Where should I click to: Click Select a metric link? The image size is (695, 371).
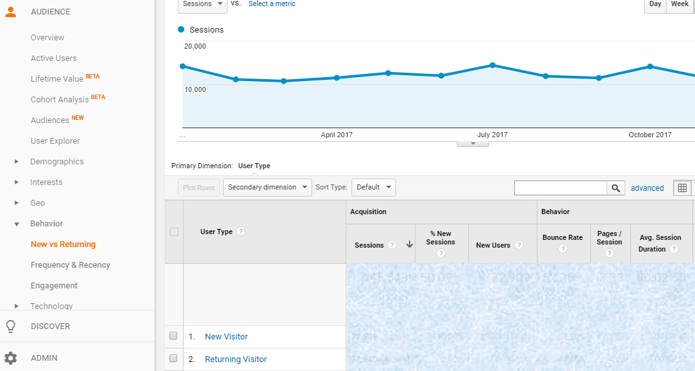tap(272, 4)
